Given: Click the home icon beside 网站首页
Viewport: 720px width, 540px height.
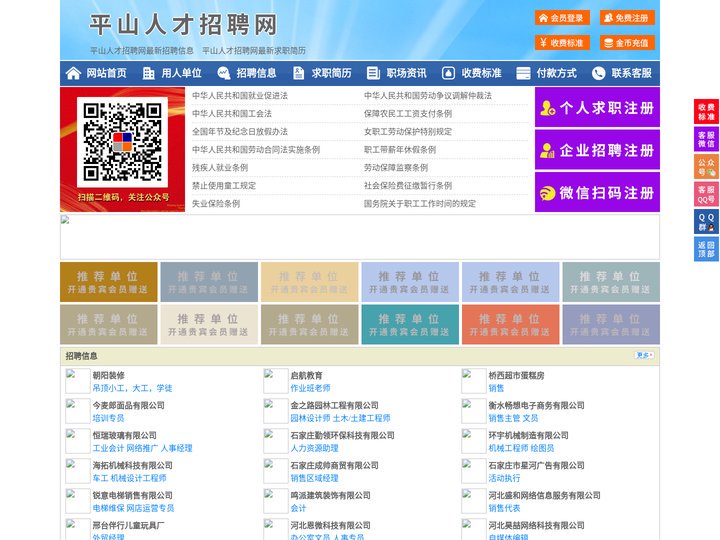Looking at the screenshot, I should coord(73,73).
